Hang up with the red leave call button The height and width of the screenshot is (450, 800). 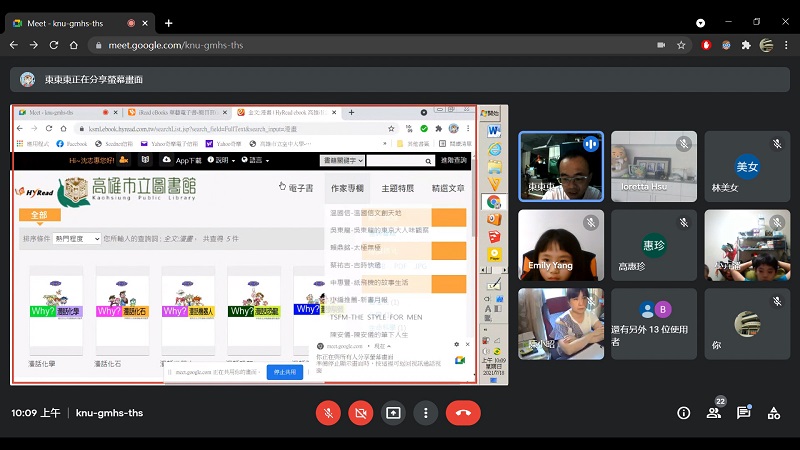coord(463,412)
